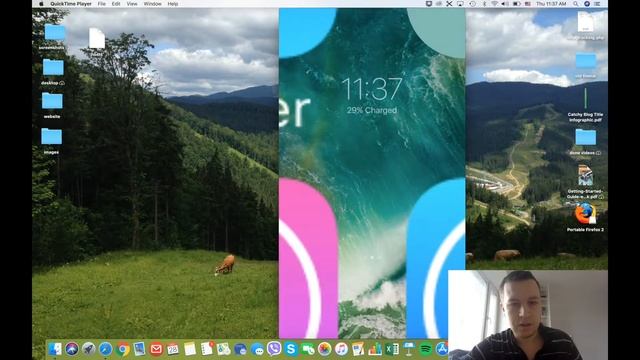
Task: Select the done videos folder
Action: [586, 137]
